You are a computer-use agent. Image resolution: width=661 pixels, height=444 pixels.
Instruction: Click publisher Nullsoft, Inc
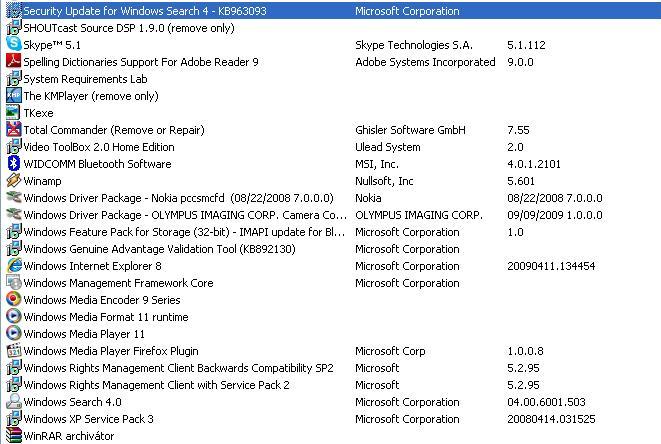[x=384, y=181]
